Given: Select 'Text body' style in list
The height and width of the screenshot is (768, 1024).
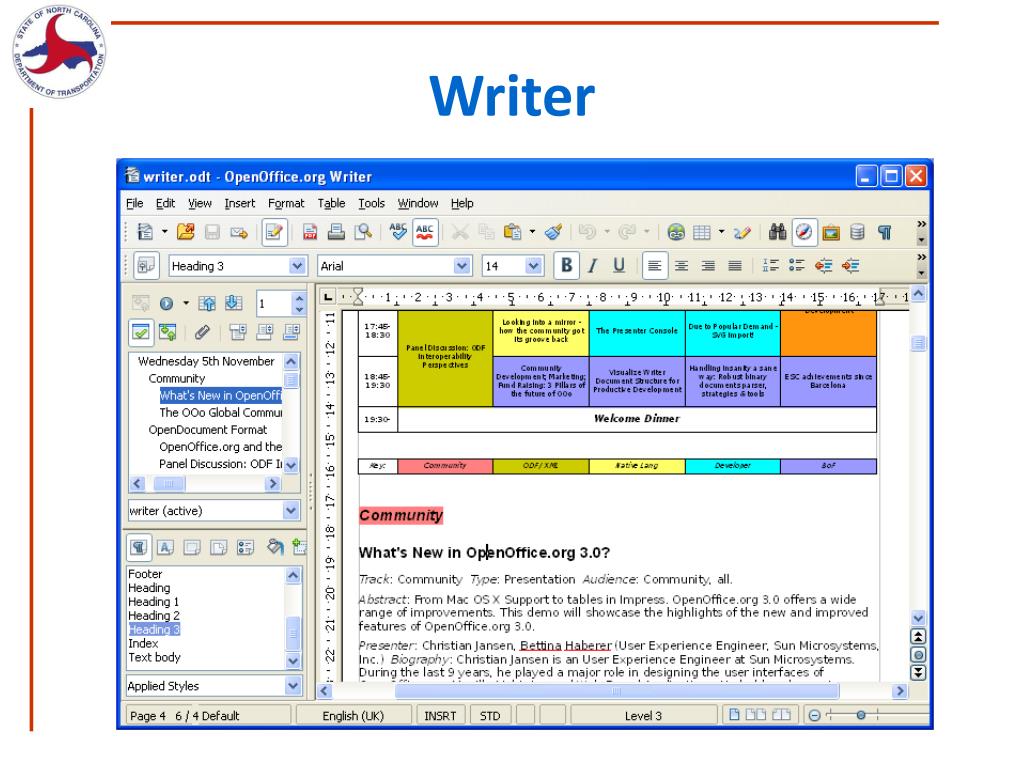Looking at the screenshot, I should click(x=154, y=657).
